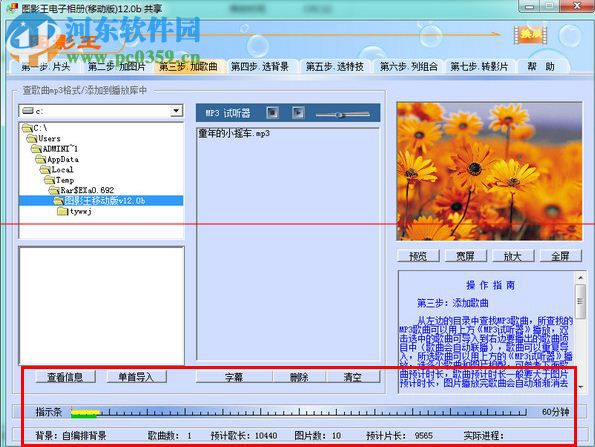The image size is (595, 447).
Task: Switch to 第六步 列组合 tab
Action: pos(409,67)
